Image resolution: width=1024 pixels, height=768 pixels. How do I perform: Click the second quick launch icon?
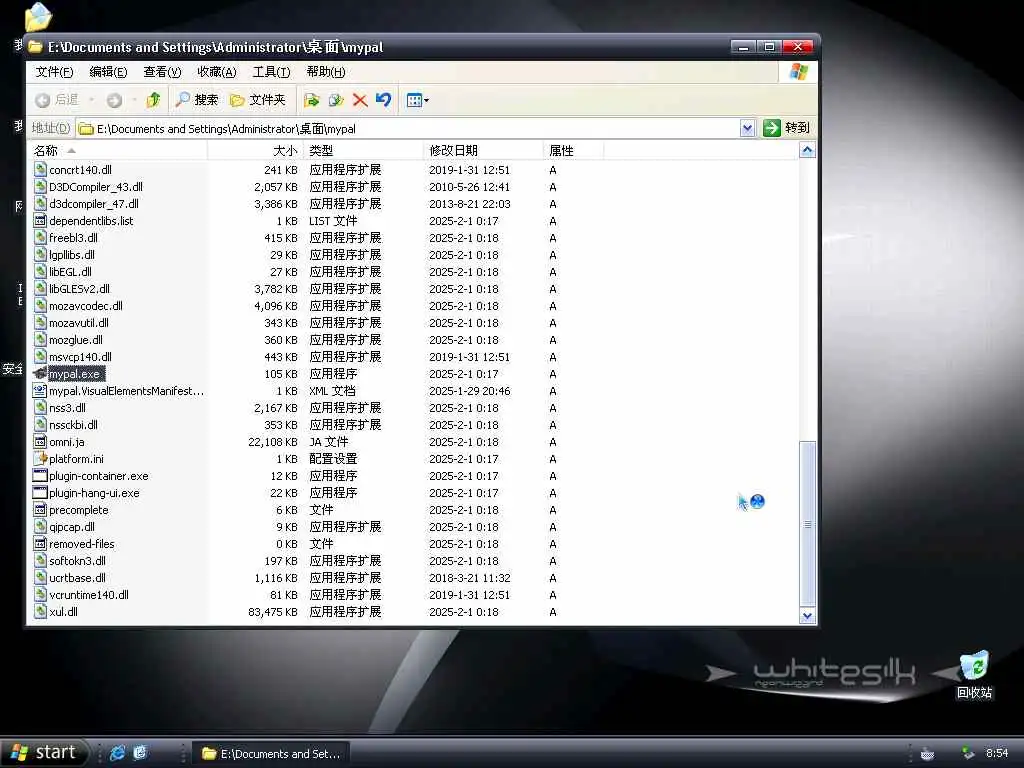click(140, 753)
